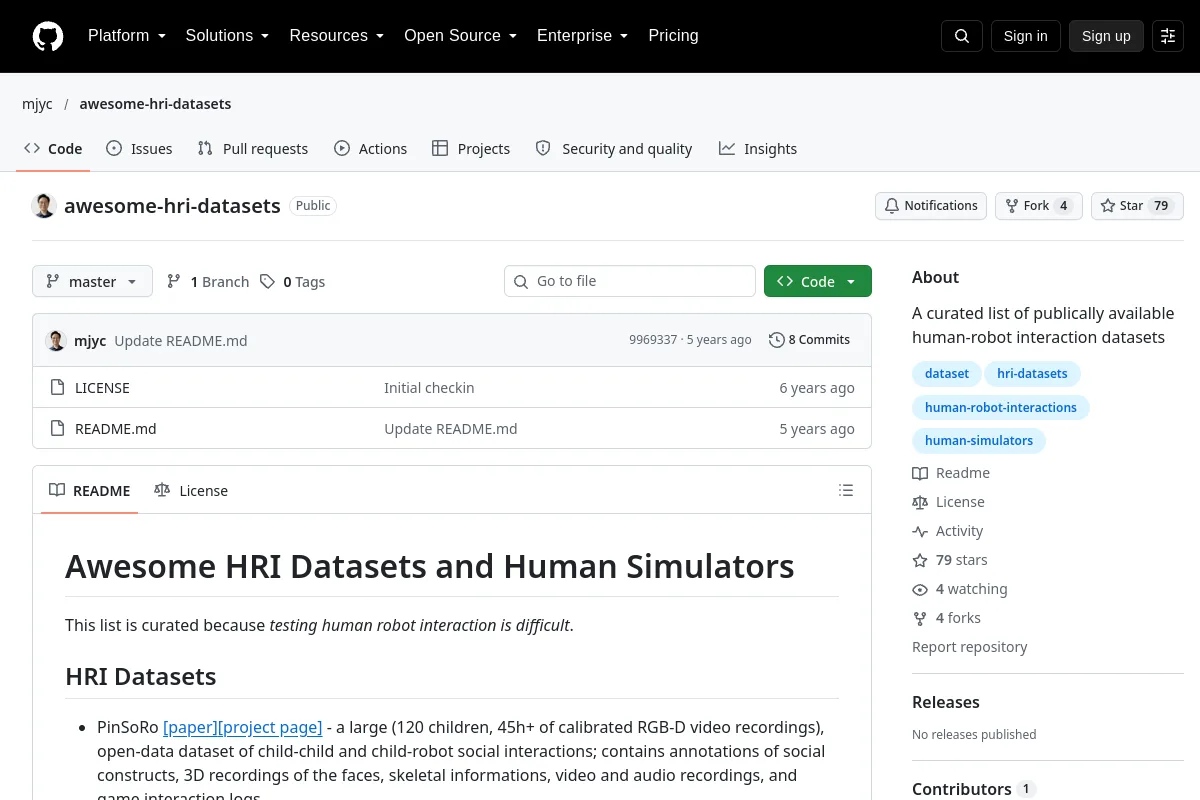1200x800 pixels.
Task: Click the README.md file icon
Action: [58, 429]
